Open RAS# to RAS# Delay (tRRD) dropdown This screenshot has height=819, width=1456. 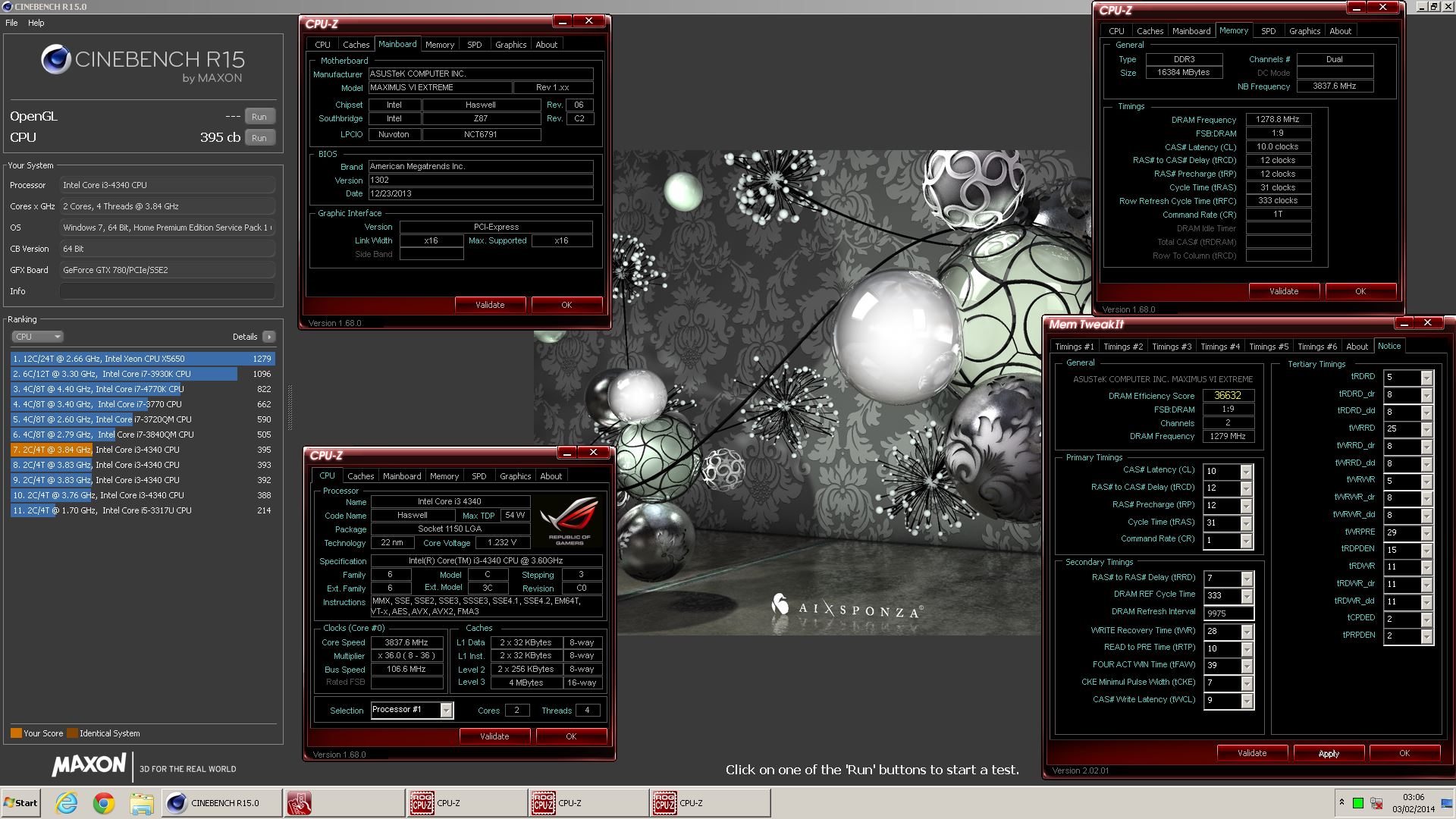[x=1246, y=579]
